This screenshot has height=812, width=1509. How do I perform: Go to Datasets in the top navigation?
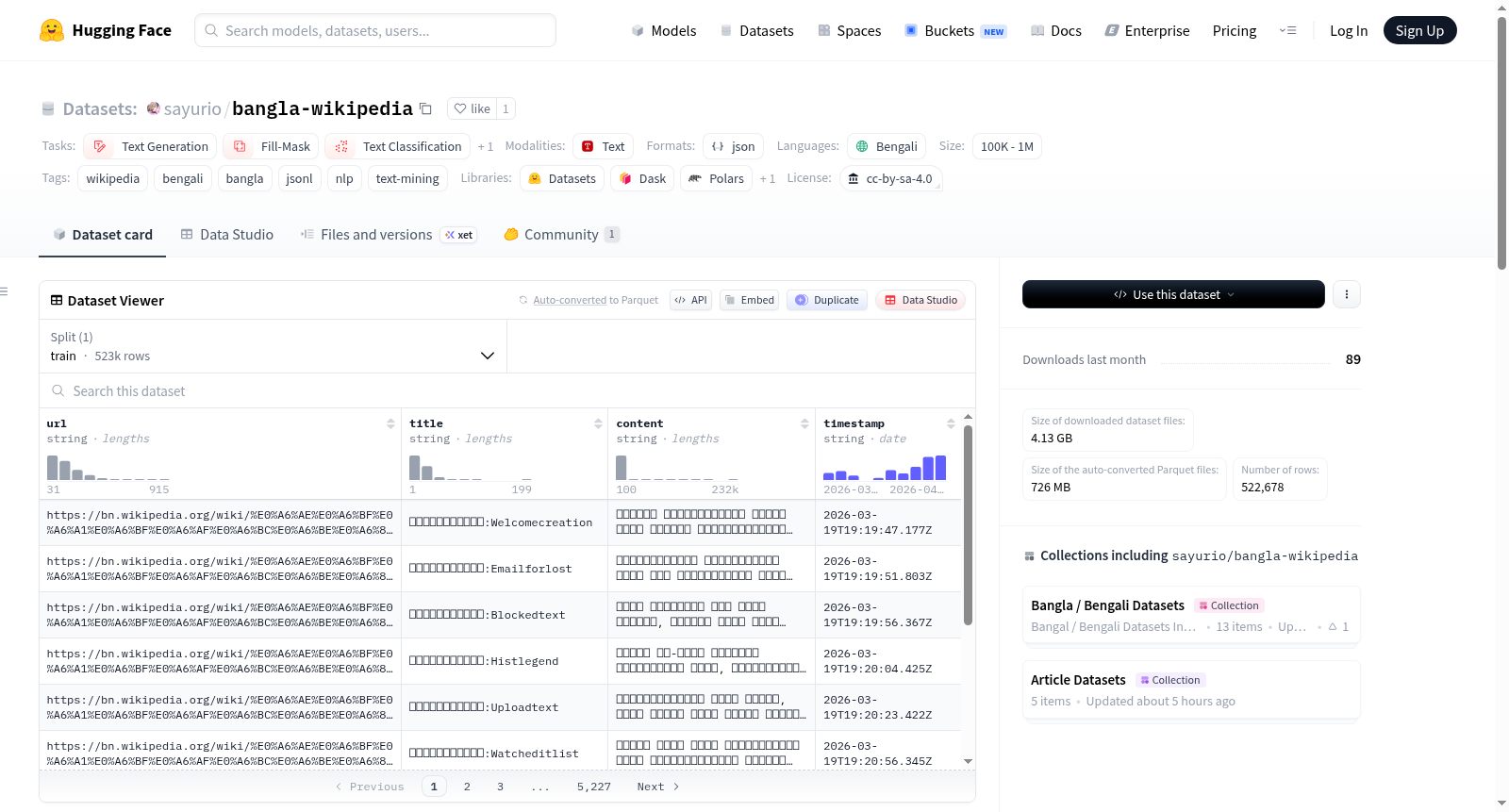[756, 31]
